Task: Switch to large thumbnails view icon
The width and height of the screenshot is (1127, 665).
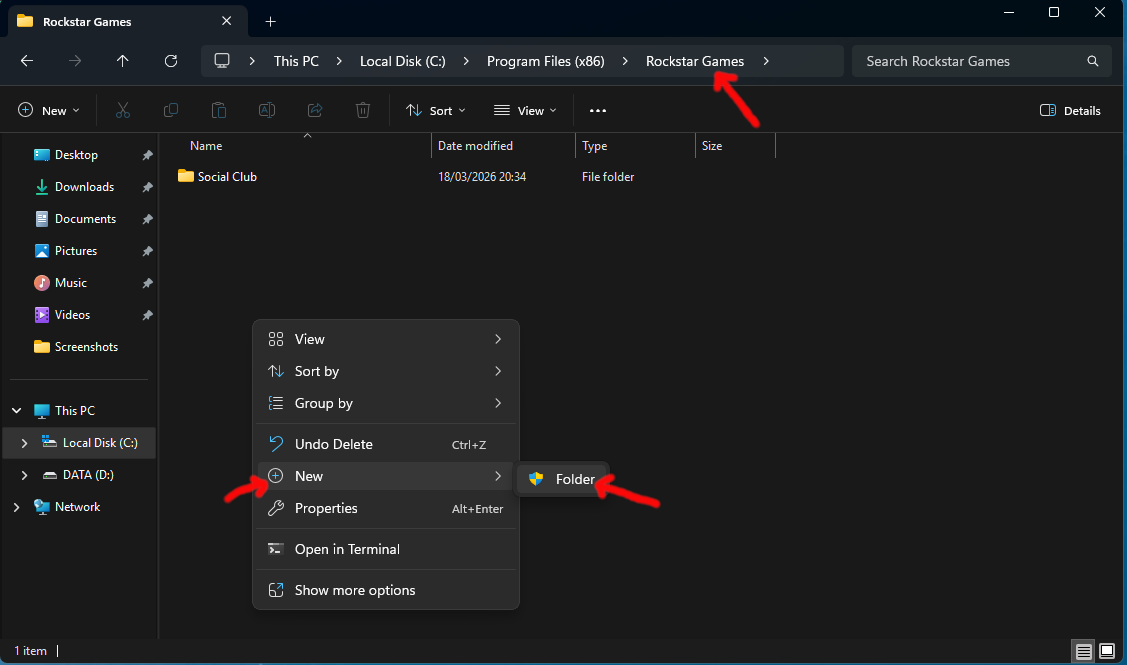Action: pyautogui.click(x=1107, y=651)
